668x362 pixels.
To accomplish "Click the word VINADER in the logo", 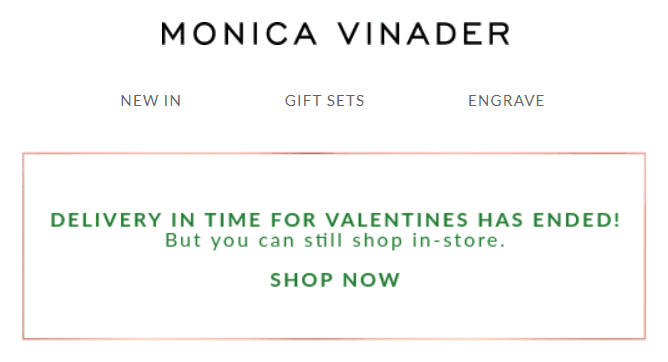I will click(424, 34).
